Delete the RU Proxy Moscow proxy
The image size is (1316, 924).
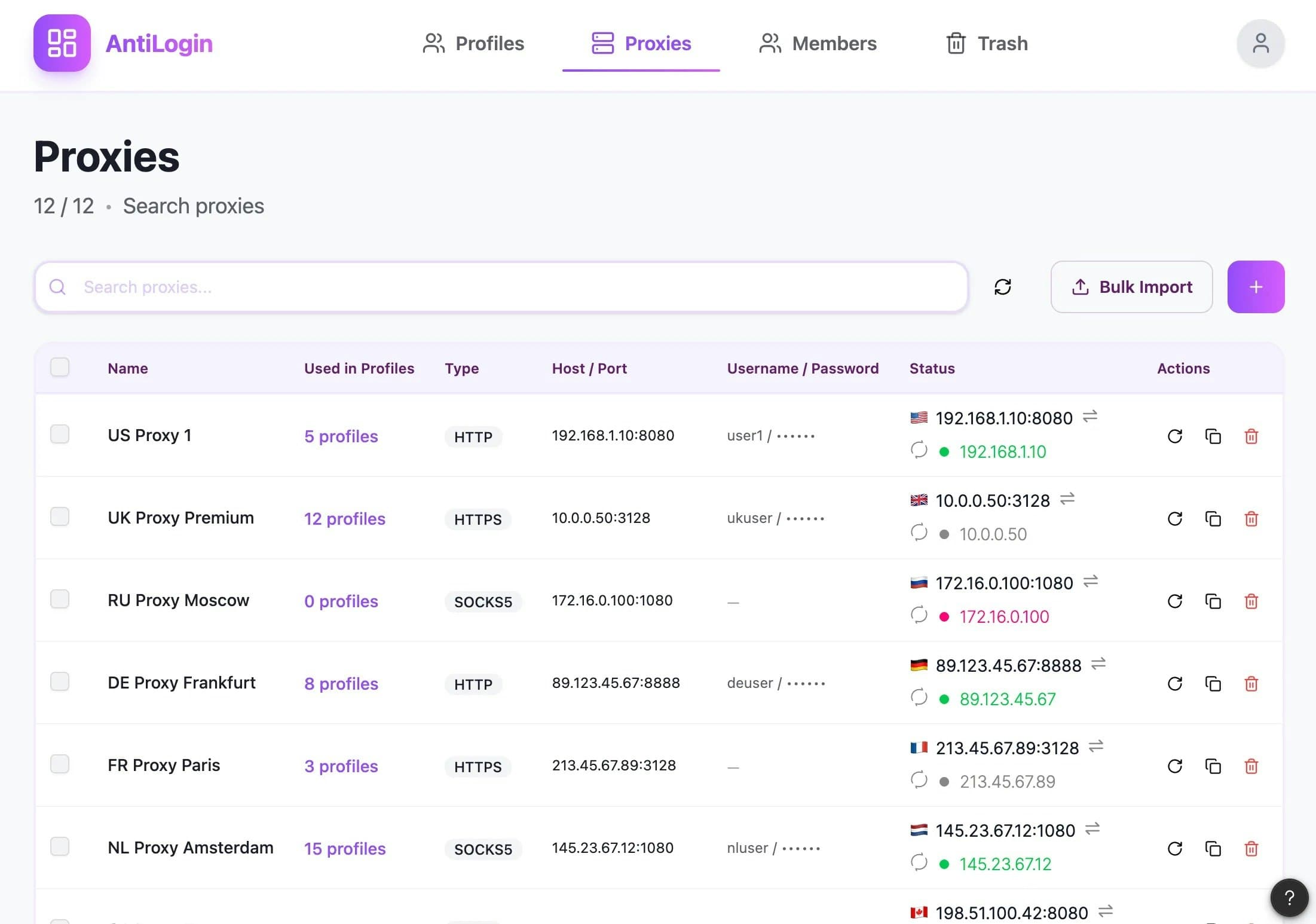click(1252, 602)
